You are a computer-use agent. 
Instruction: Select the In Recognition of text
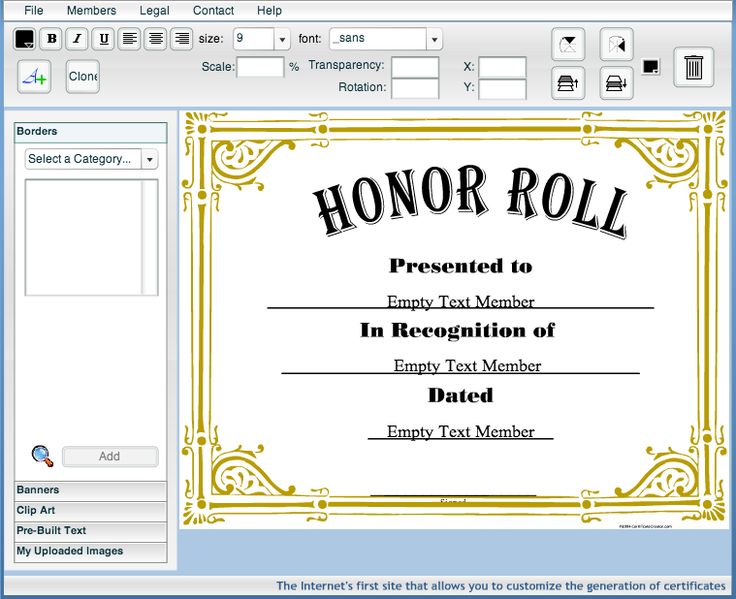[458, 330]
